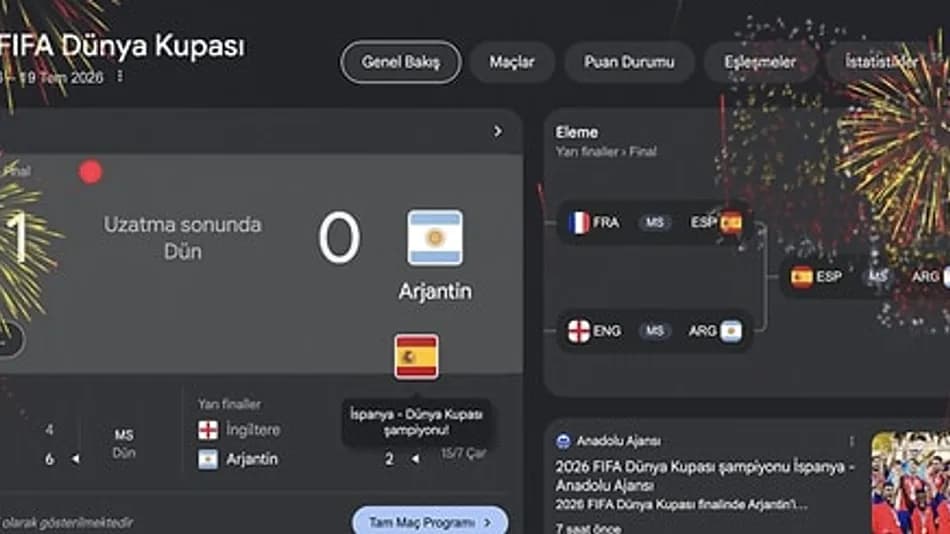Screen dimensions: 950x534
Task: Select the Eşleşmeler tab
Action: click(760, 62)
